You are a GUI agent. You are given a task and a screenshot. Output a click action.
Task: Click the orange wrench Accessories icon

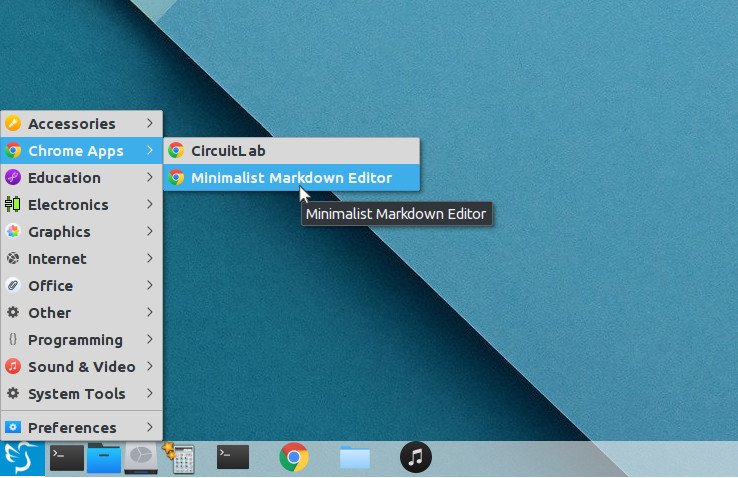coord(13,123)
